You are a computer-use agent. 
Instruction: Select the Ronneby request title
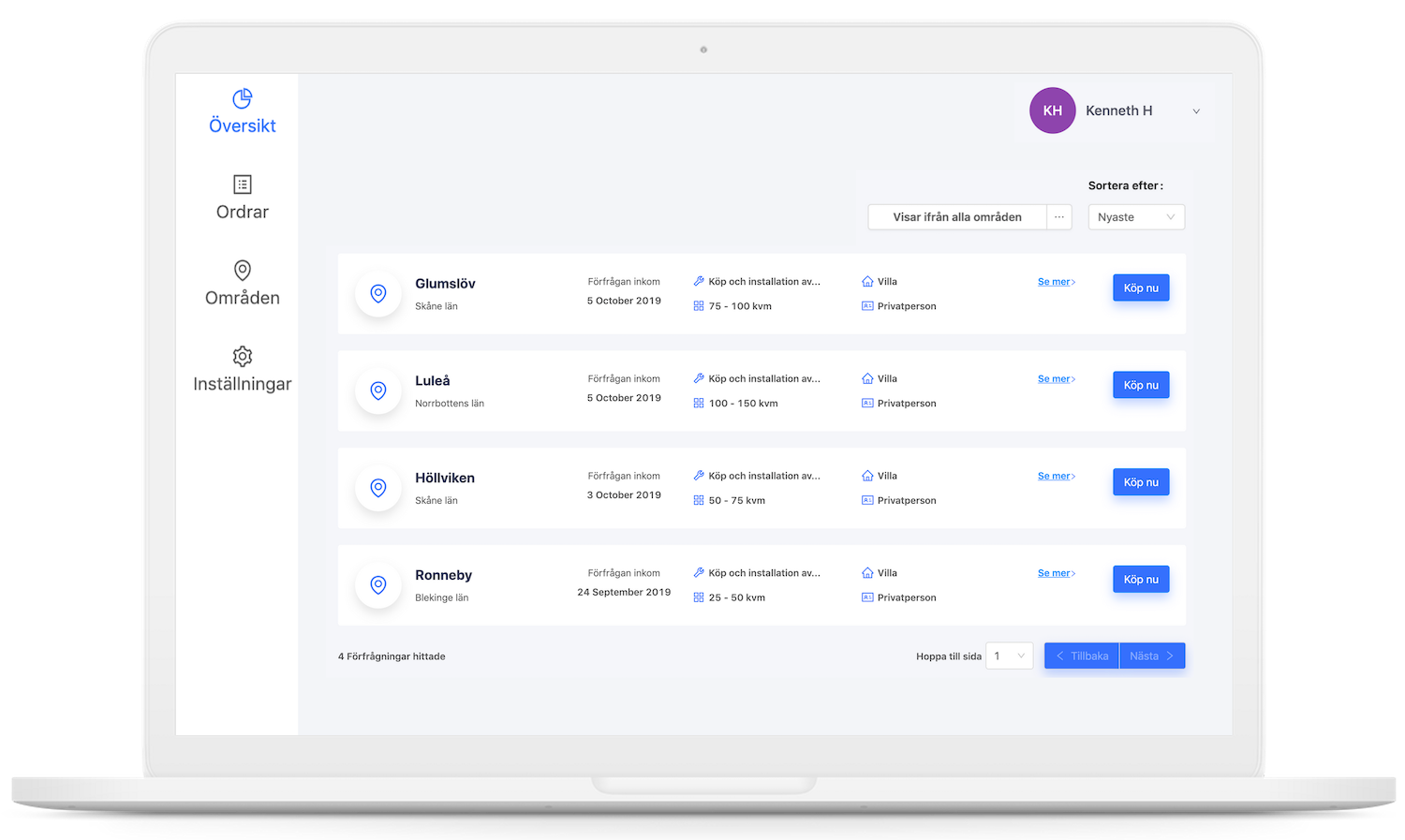[443, 575]
